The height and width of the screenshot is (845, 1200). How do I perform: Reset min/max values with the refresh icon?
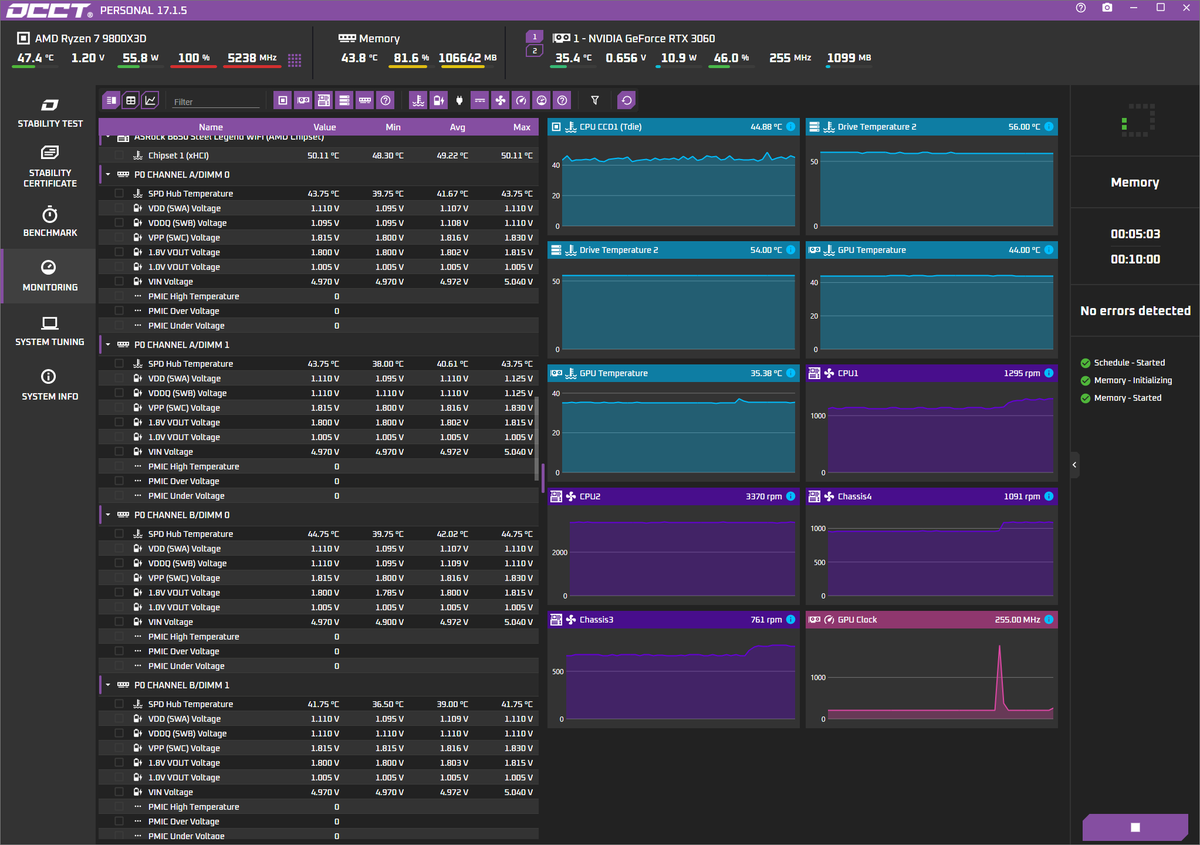[626, 100]
